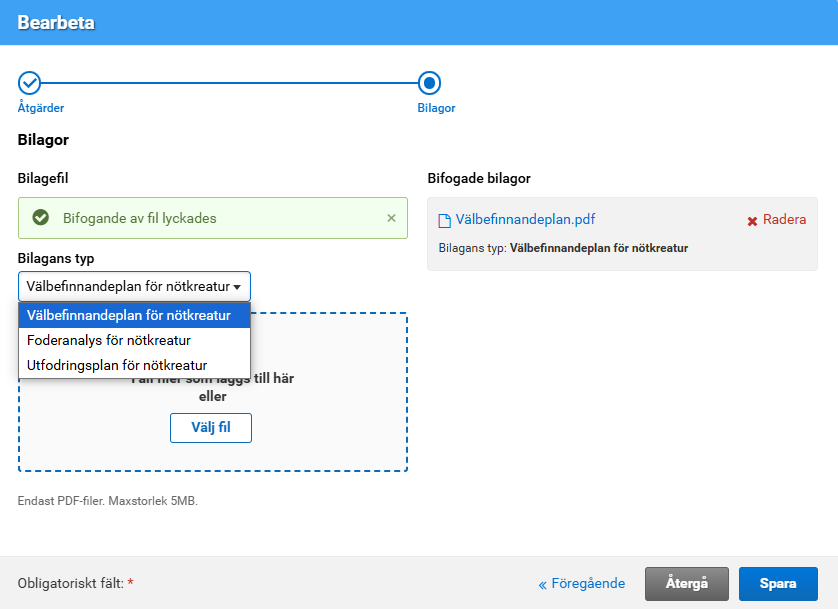This screenshot has width=838, height=609.
Task: Save with the blue 'Spara' button
Action: (778, 584)
